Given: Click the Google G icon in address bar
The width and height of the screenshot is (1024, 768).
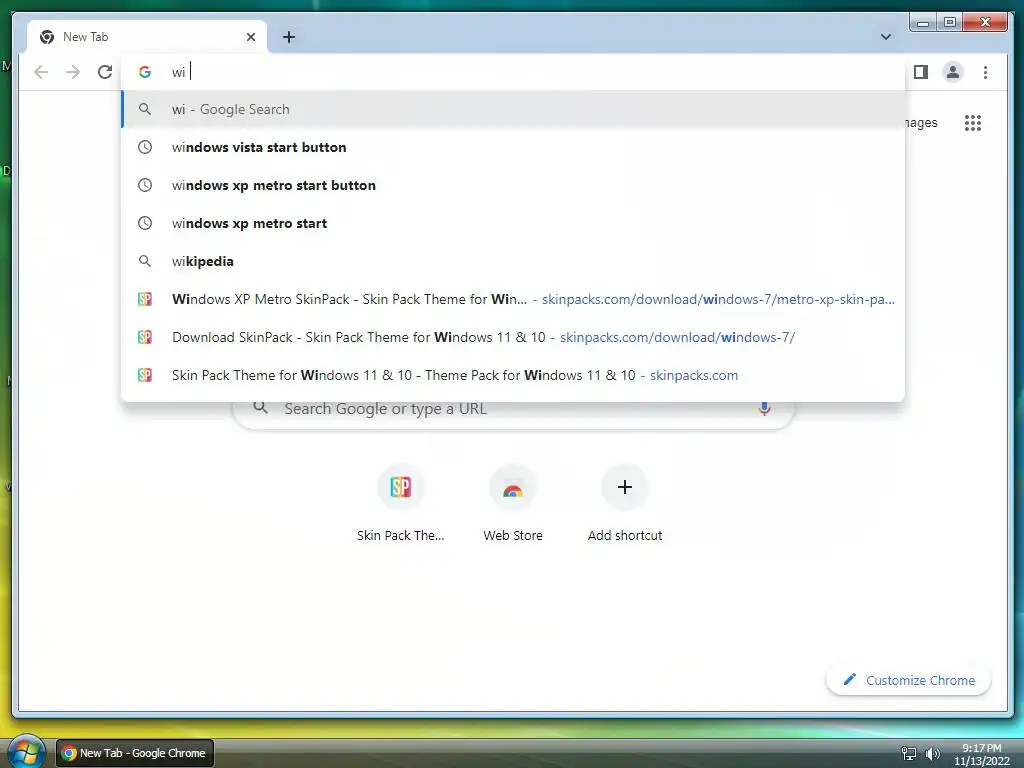Looking at the screenshot, I should [x=145, y=72].
